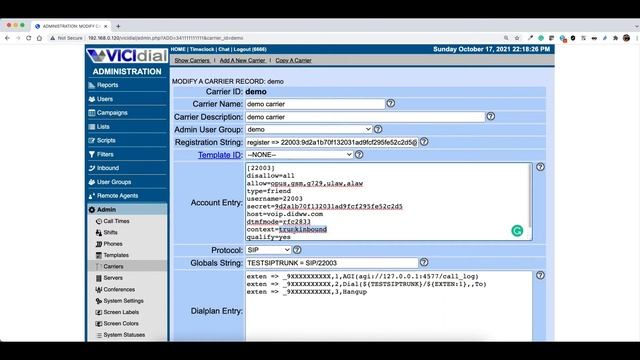Open Servers under Admin
The width and height of the screenshot is (640, 360).
coord(113,278)
